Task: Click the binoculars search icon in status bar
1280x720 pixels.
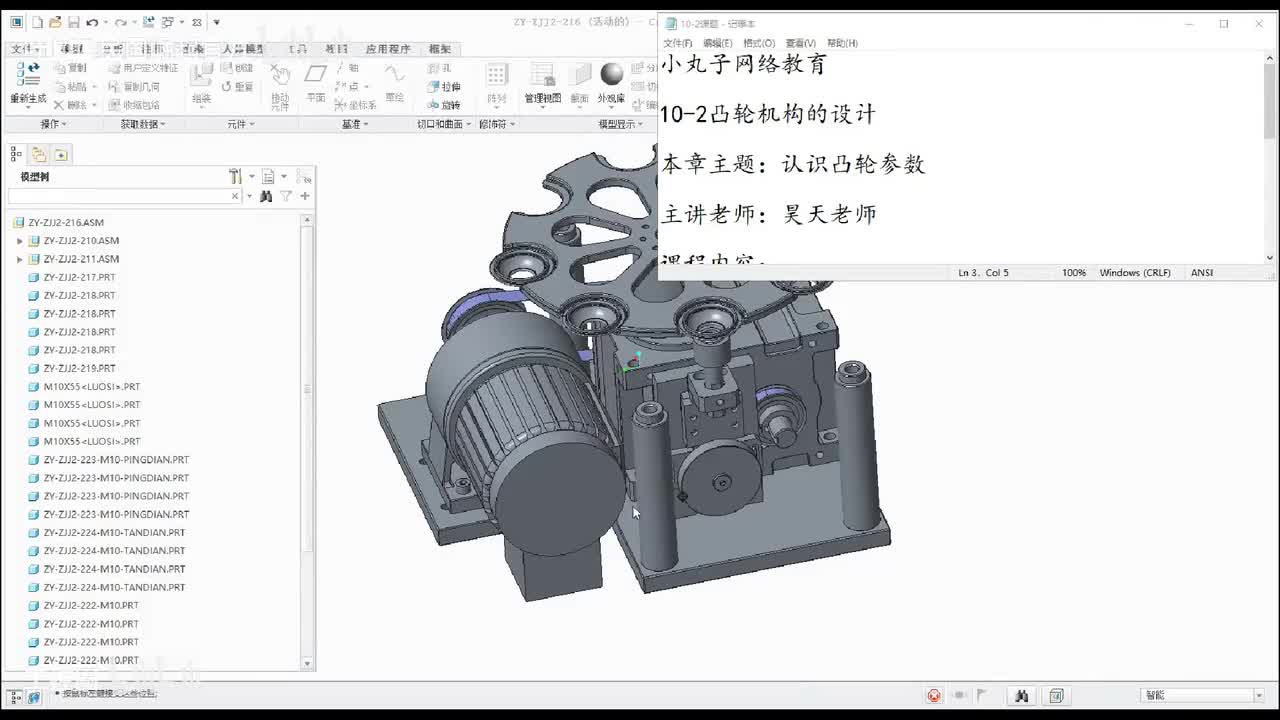Action: click(x=1021, y=695)
